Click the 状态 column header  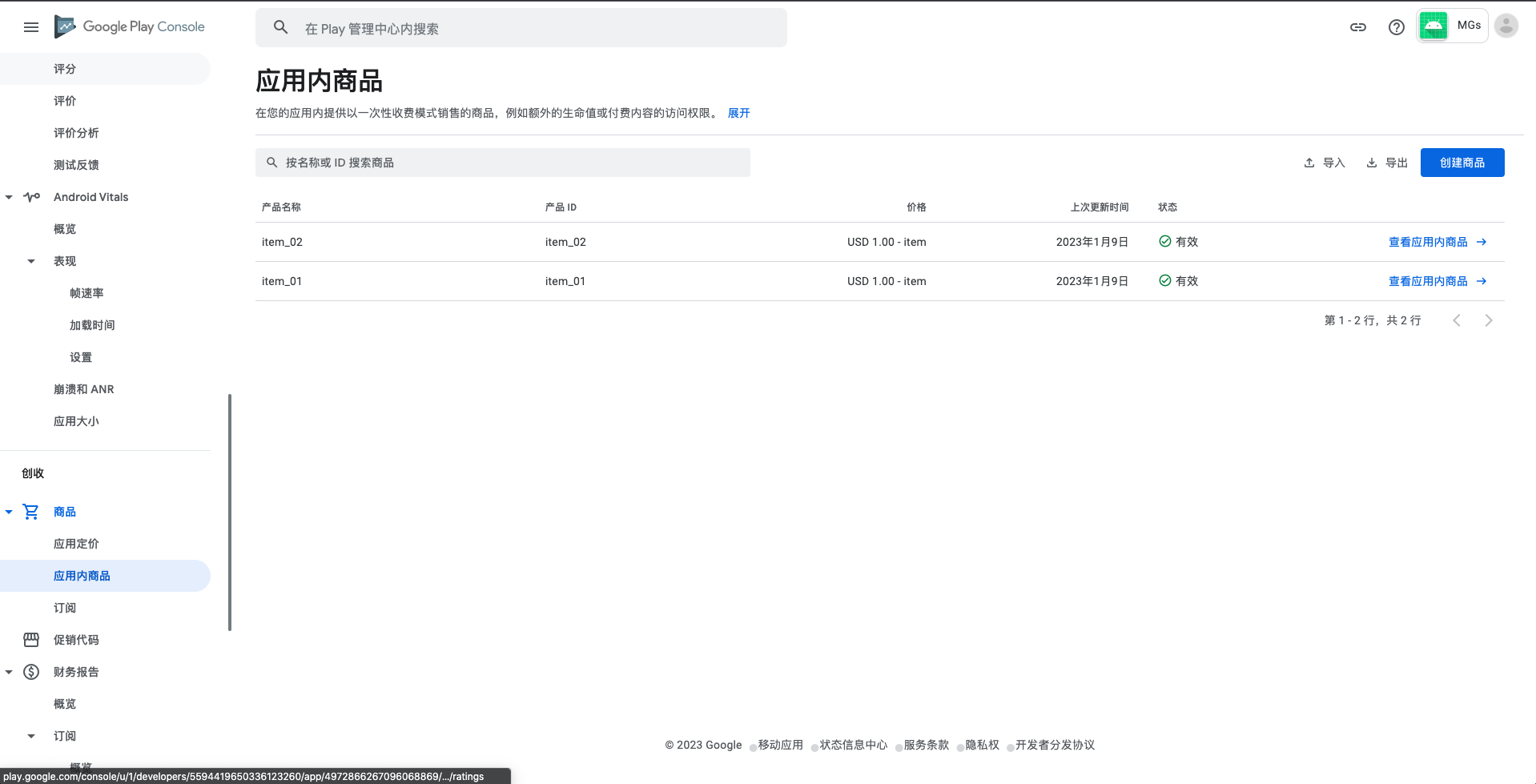point(1168,207)
